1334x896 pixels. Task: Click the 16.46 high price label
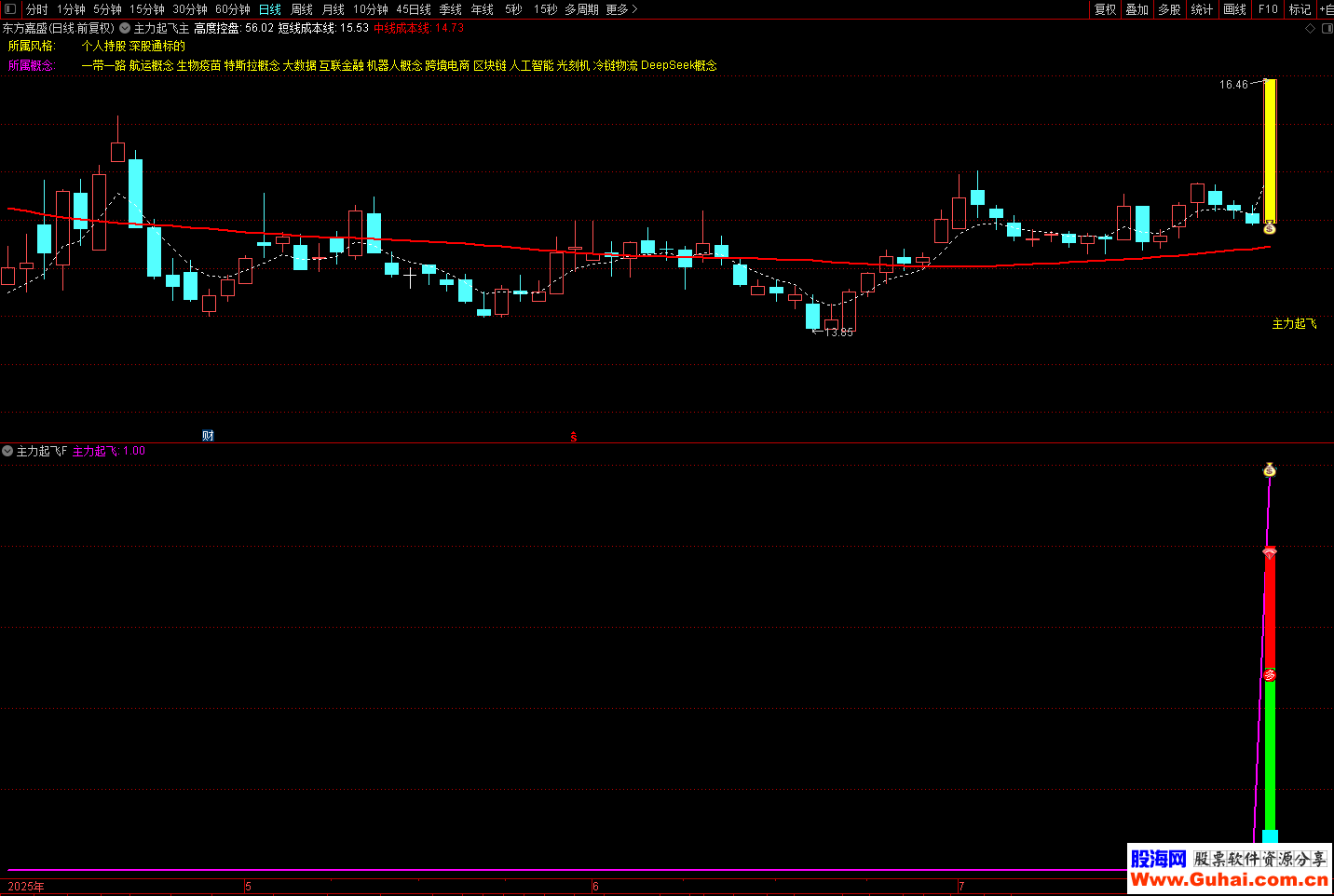1233,85
